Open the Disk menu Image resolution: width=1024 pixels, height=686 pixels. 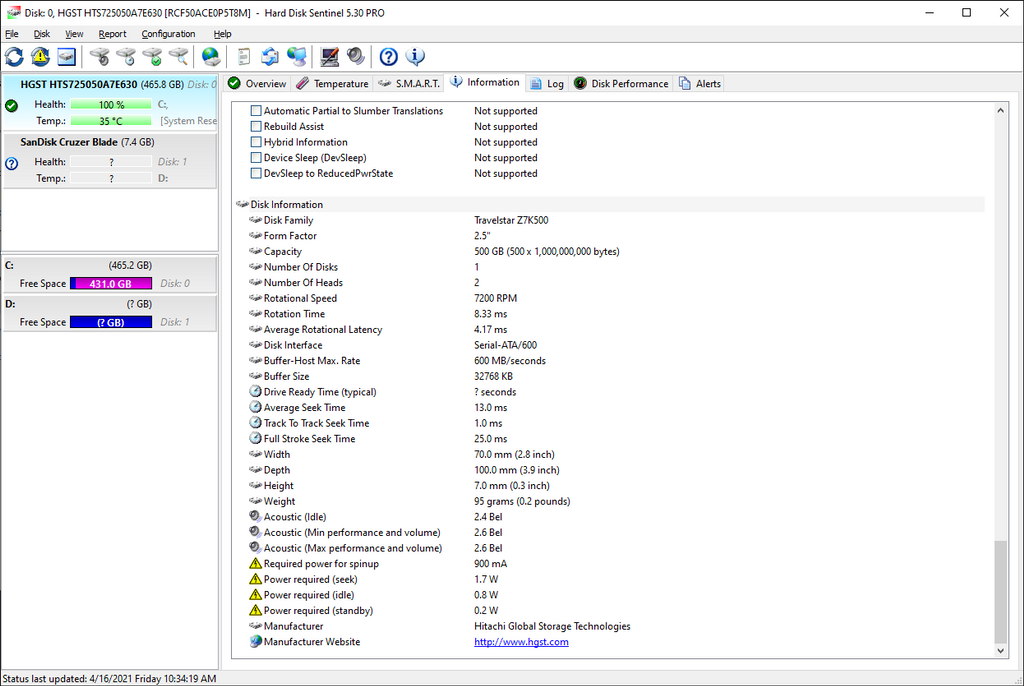tap(42, 34)
